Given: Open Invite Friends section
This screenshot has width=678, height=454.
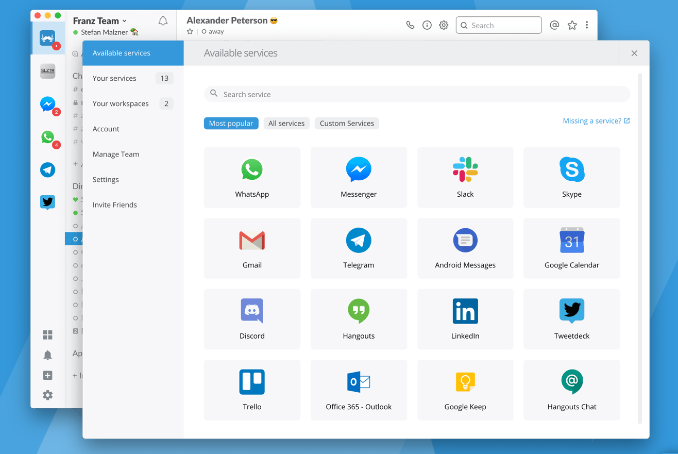Looking at the screenshot, I should (x=133, y=205).
